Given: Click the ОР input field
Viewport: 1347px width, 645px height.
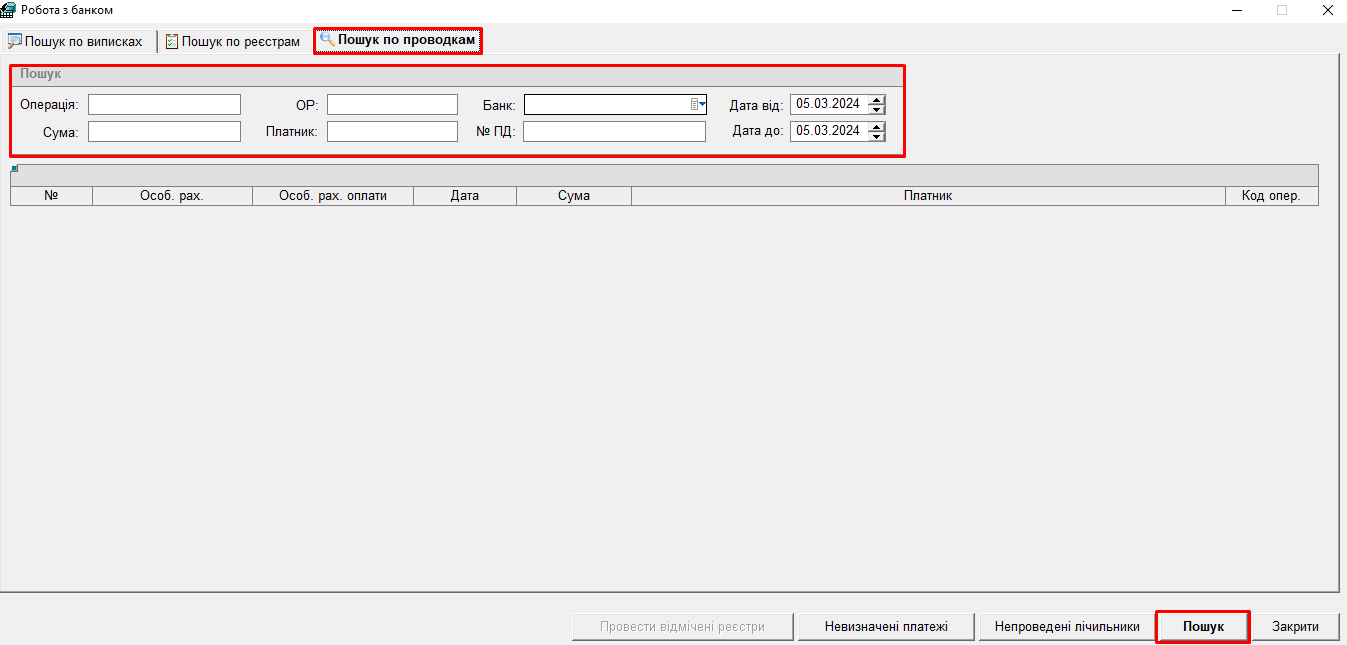Looking at the screenshot, I should pyautogui.click(x=392, y=105).
